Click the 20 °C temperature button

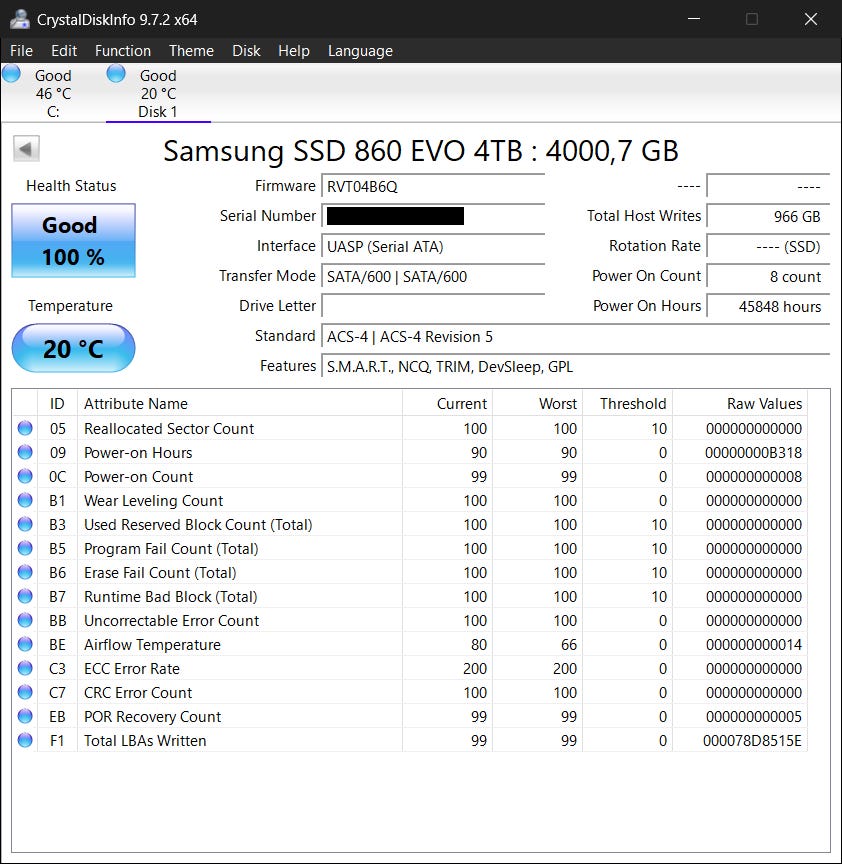tap(73, 349)
